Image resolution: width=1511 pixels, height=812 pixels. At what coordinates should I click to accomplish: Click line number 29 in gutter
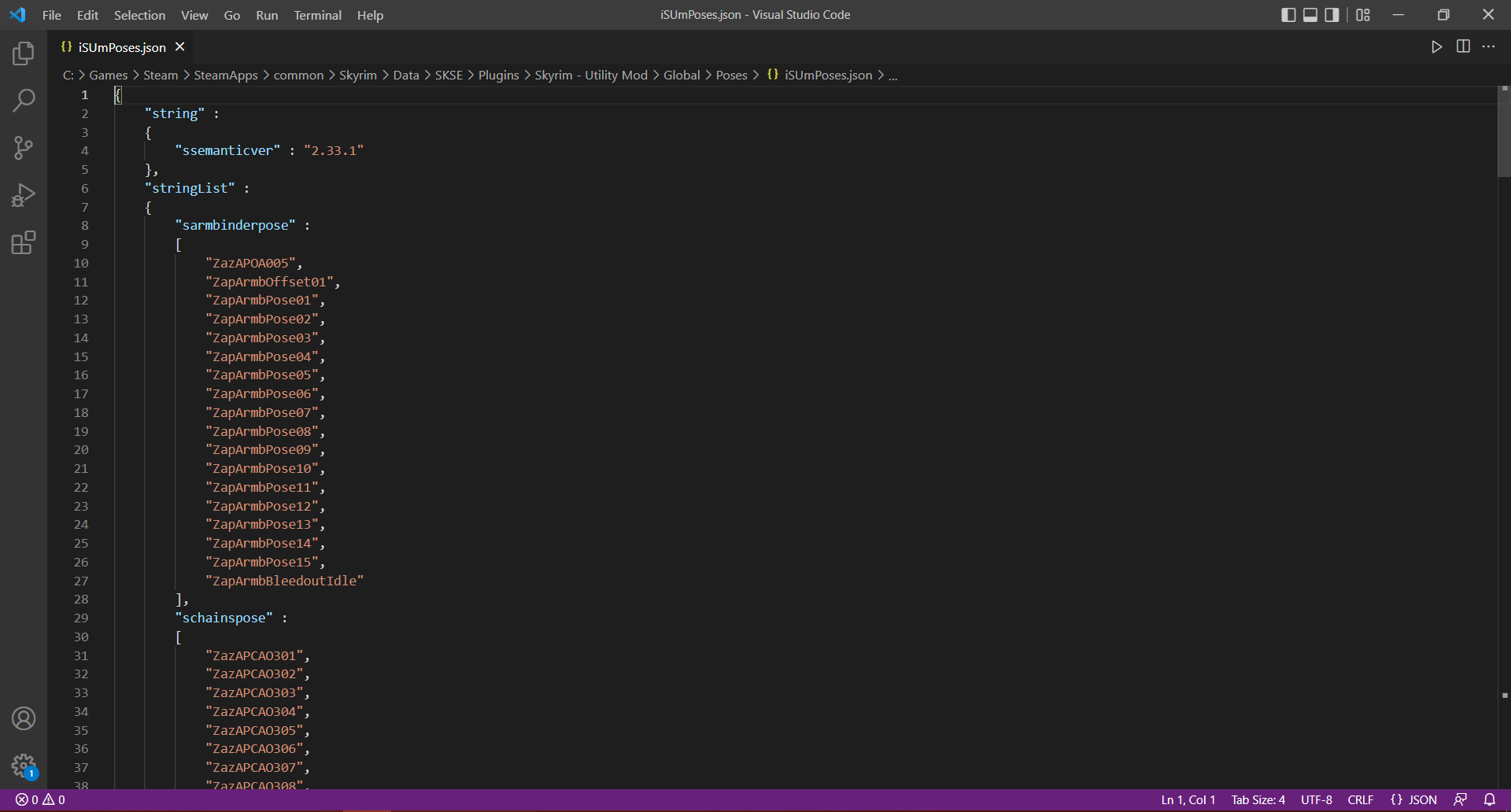coord(81,618)
